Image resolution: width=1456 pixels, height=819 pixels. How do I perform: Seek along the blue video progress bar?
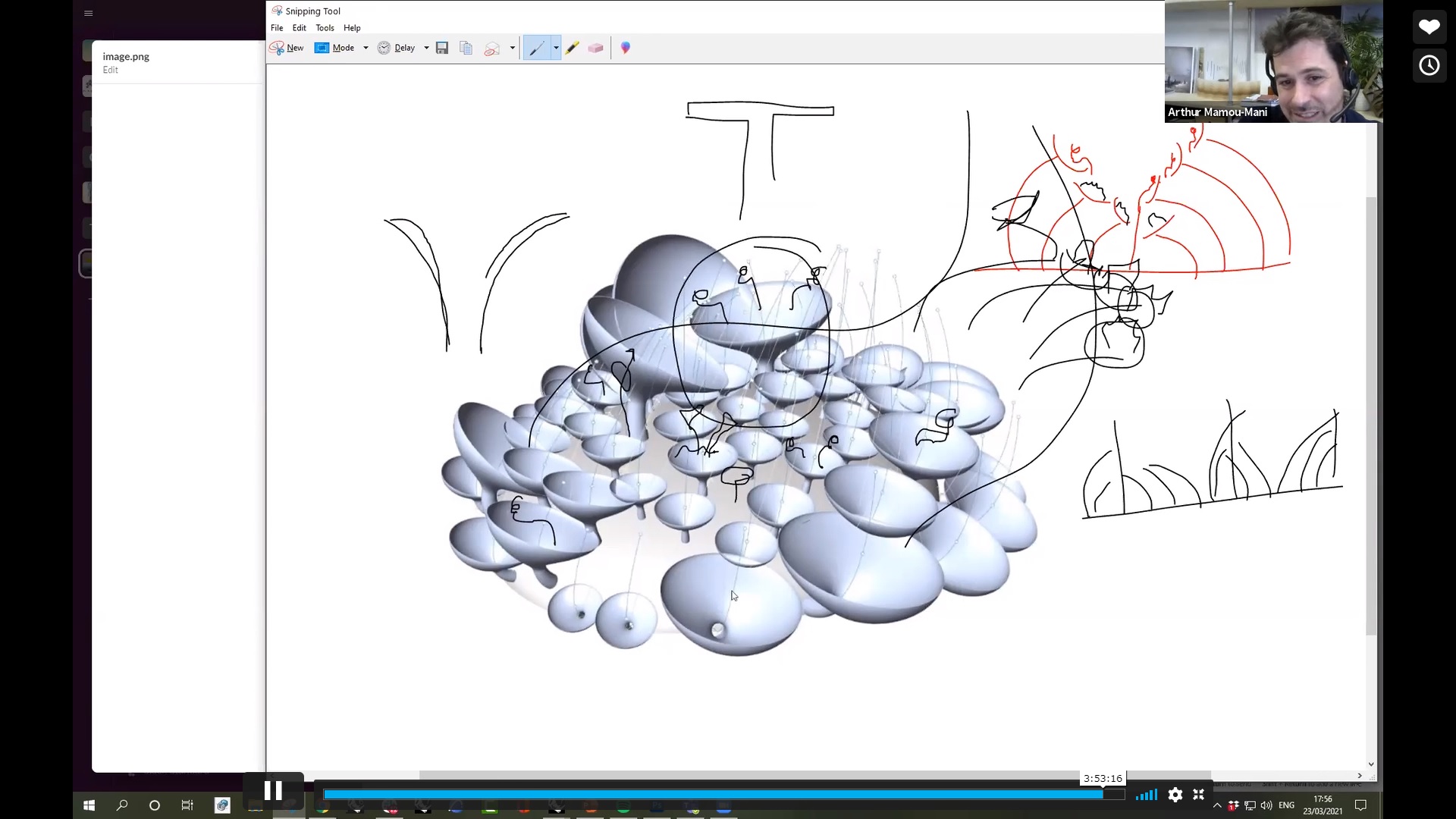coord(724,795)
